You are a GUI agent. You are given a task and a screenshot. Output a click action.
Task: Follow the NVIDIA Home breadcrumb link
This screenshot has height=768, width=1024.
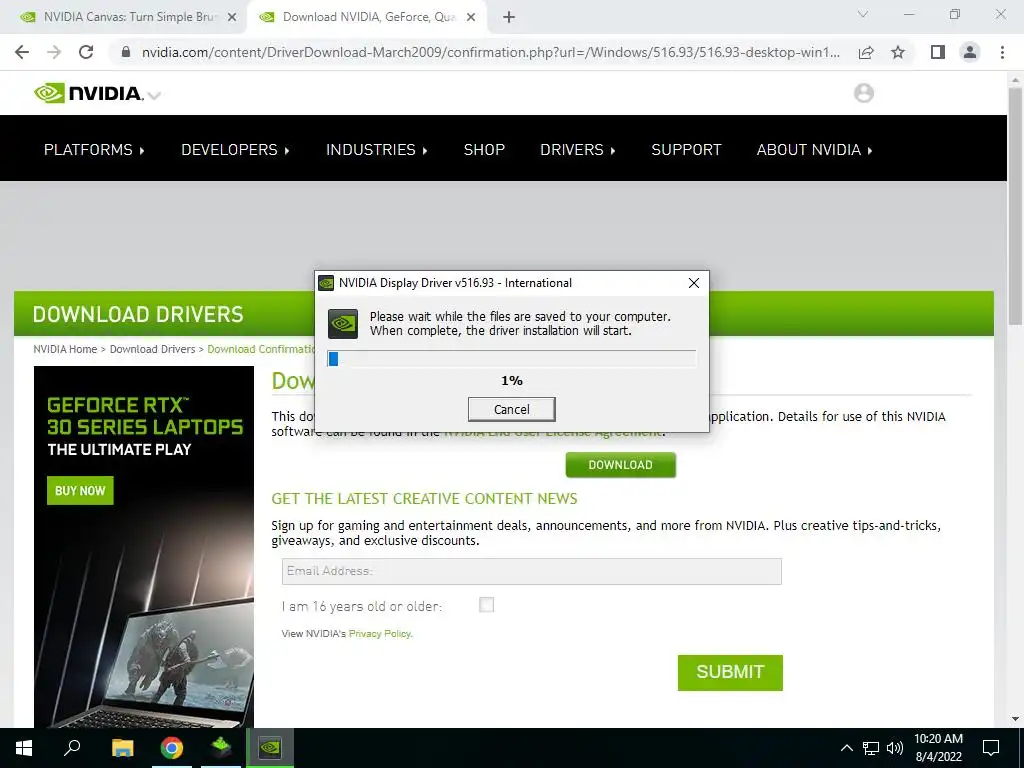point(65,349)
